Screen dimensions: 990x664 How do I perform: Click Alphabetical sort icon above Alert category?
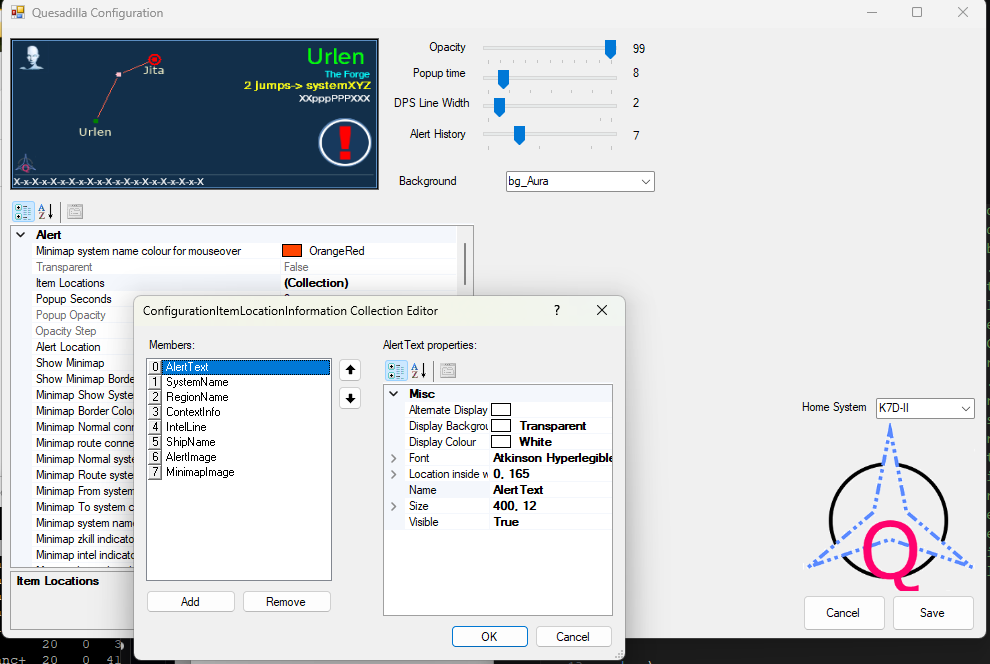tap(46, 211)
